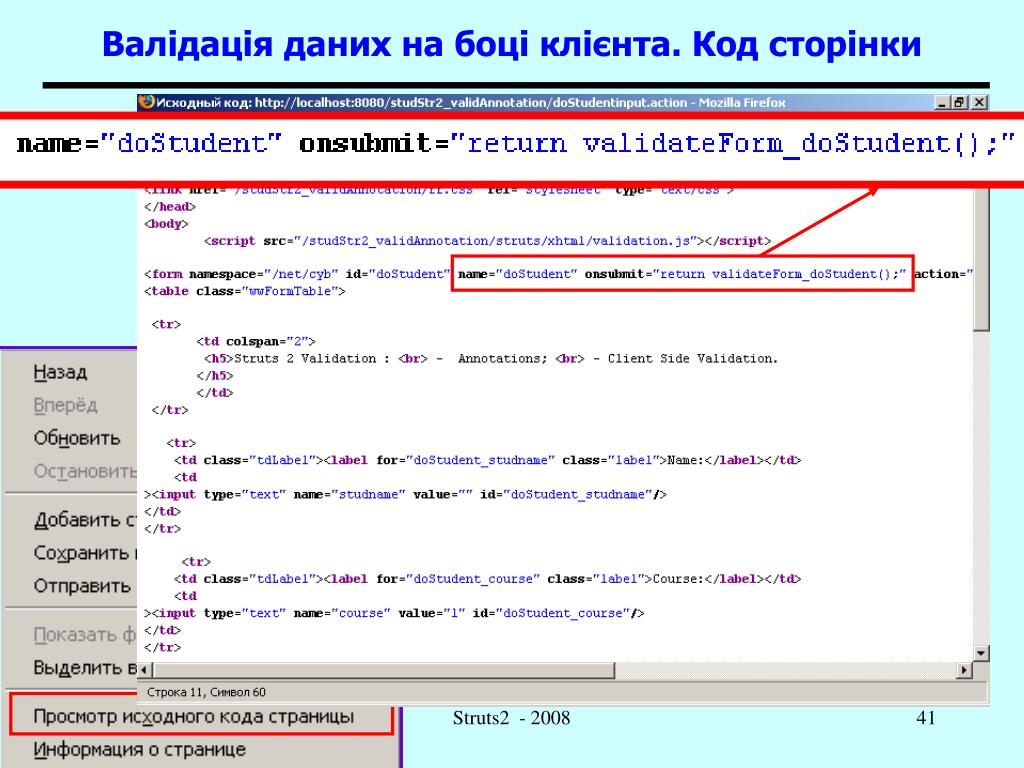Image resolution: width=1024 pixels, height=768 pixels.
Task: Choose Вперёд in the context menu
Action: click(x=66, y=405)
